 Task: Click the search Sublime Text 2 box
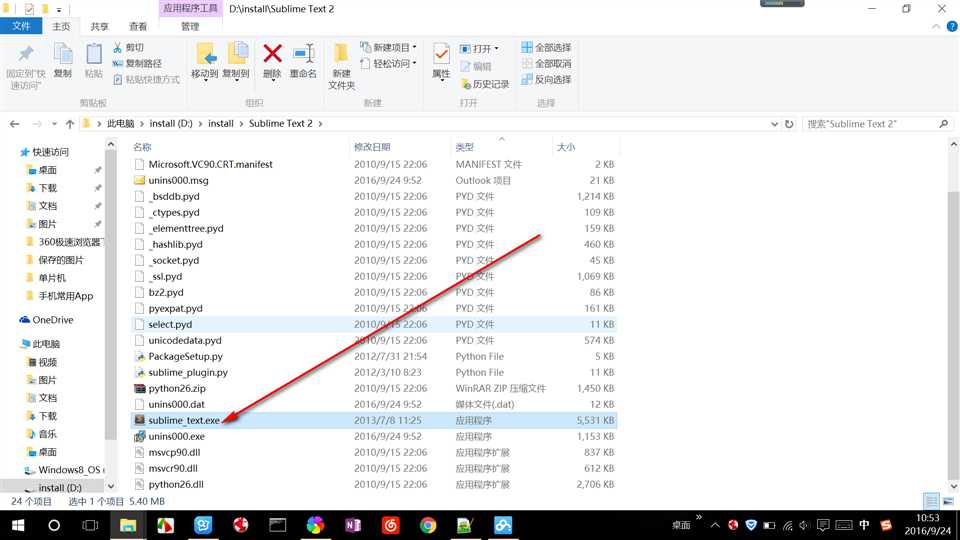point(877,124)
